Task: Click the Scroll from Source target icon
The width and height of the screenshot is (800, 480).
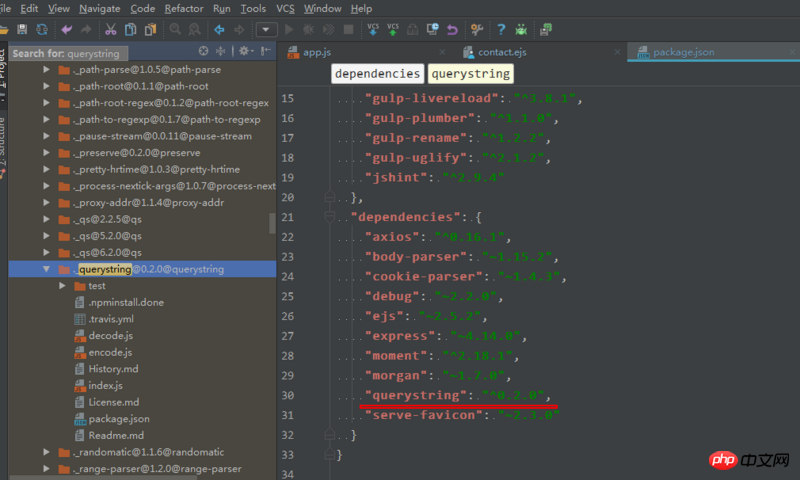Action: (204, 50)
